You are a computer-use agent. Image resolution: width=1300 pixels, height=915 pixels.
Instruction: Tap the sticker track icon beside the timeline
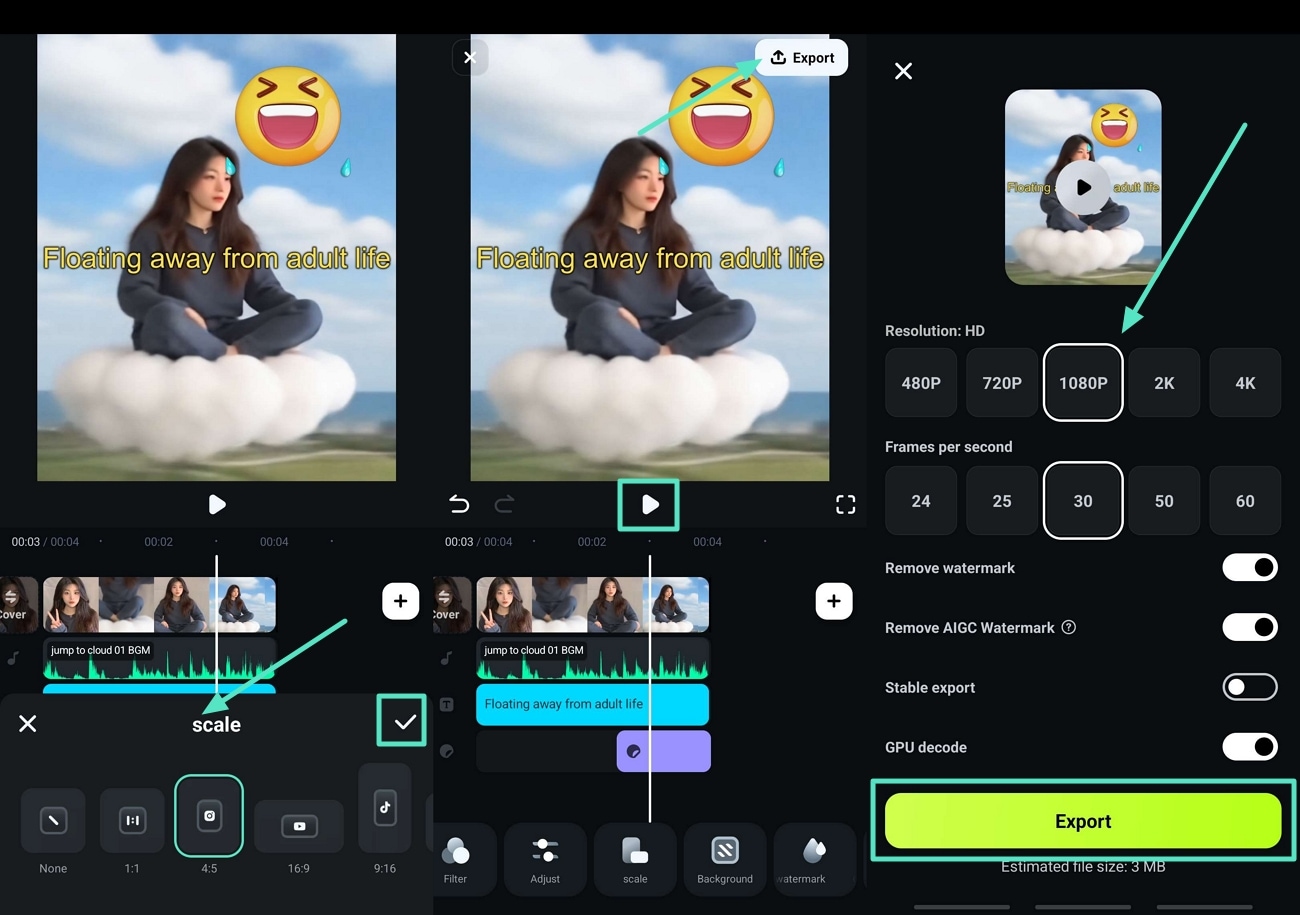[x=447, y=751]
